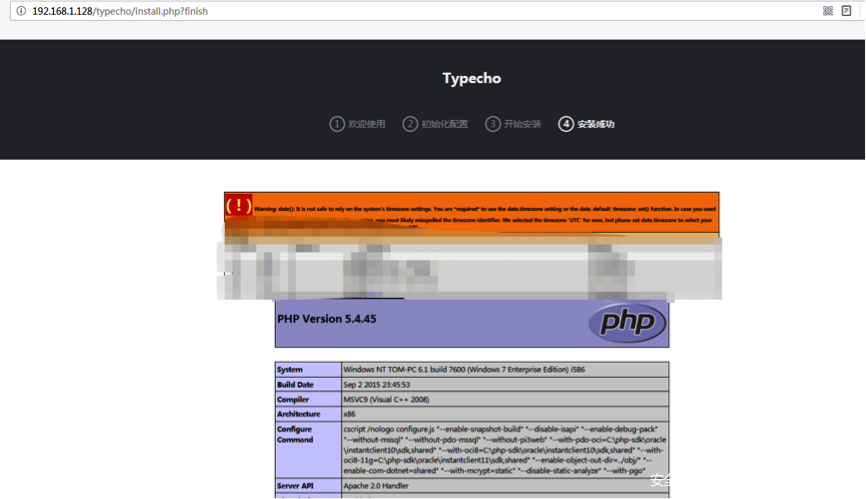Select step 1 欢迎使用
866x499 pixels.
pos(357,124)
